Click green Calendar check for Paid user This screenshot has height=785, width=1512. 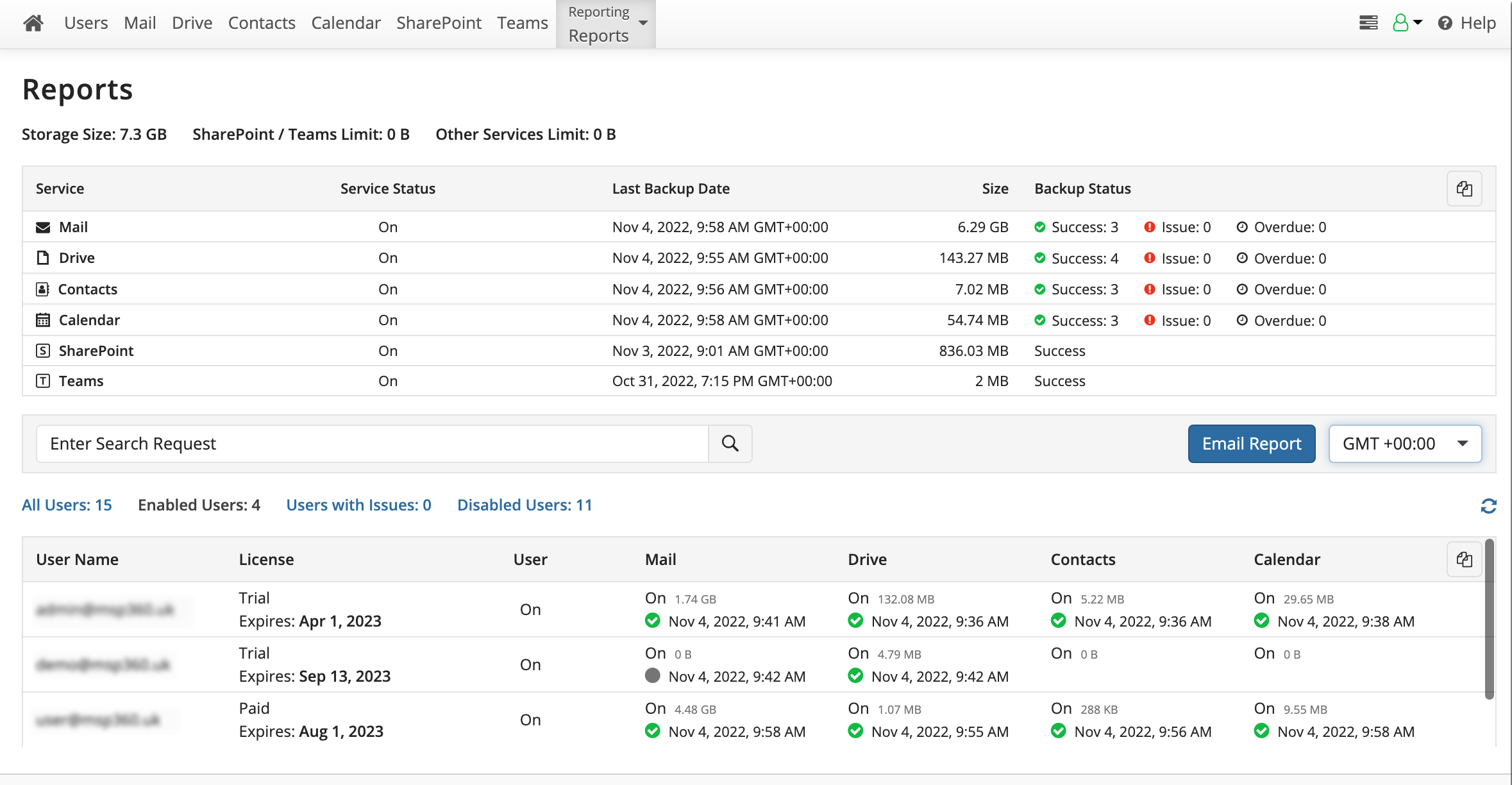pos(1261,731)
